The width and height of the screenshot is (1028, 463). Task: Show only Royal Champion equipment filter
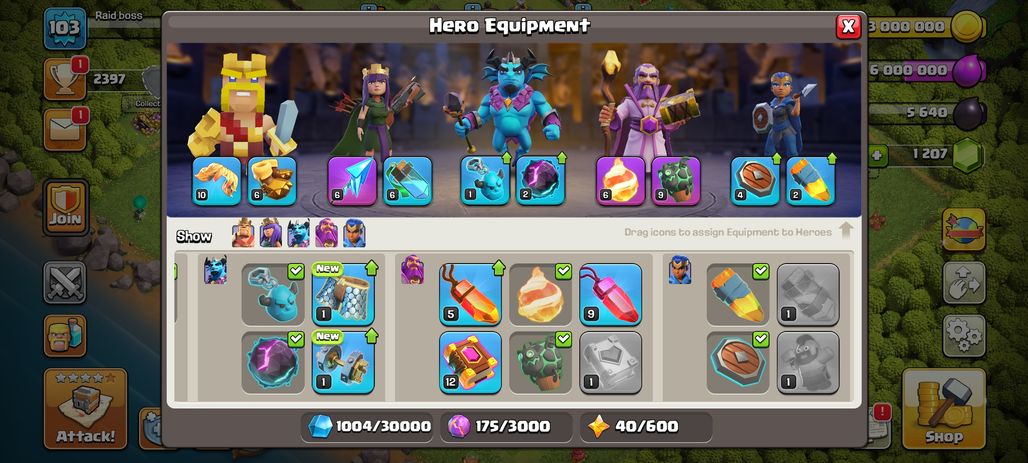coord(354,233)
